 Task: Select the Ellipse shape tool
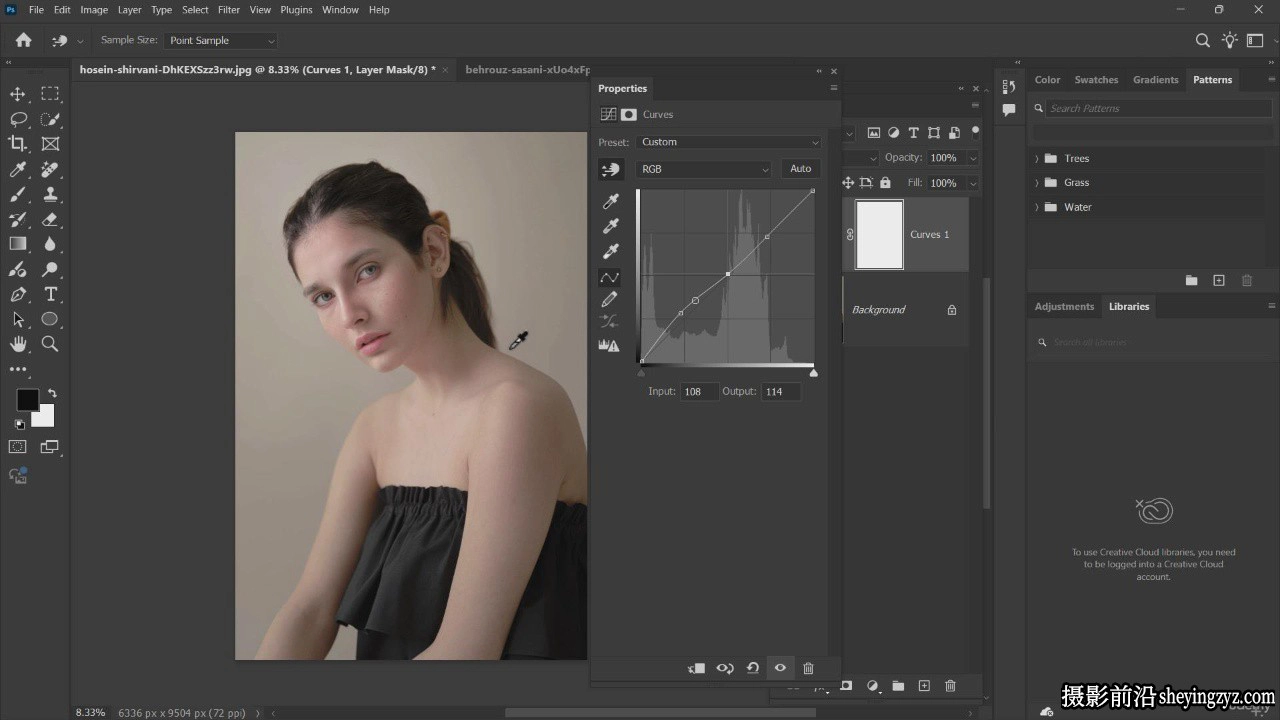tap(50, 319)
